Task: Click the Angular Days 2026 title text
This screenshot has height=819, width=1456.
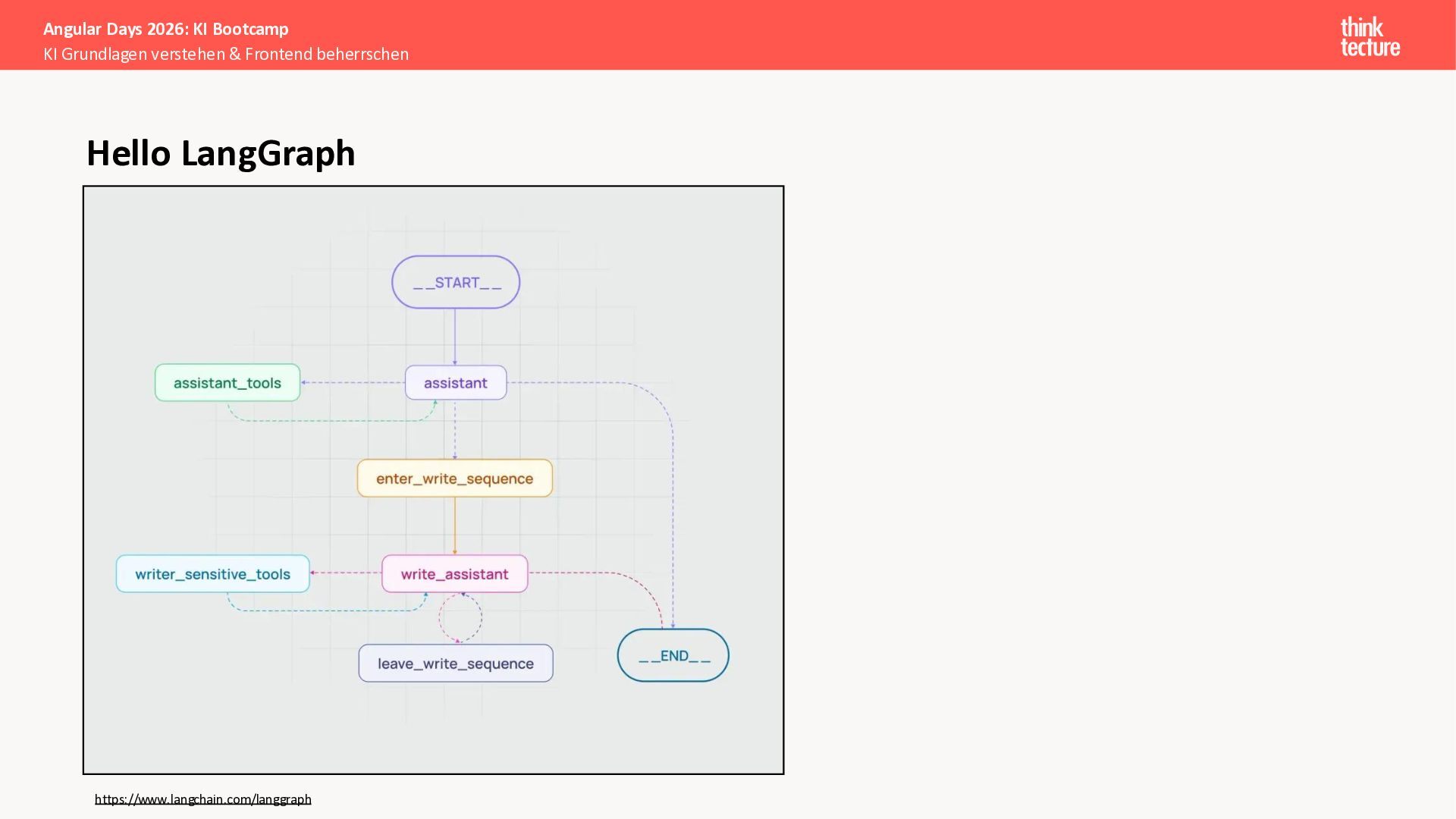Action: (x=166, y=29)
